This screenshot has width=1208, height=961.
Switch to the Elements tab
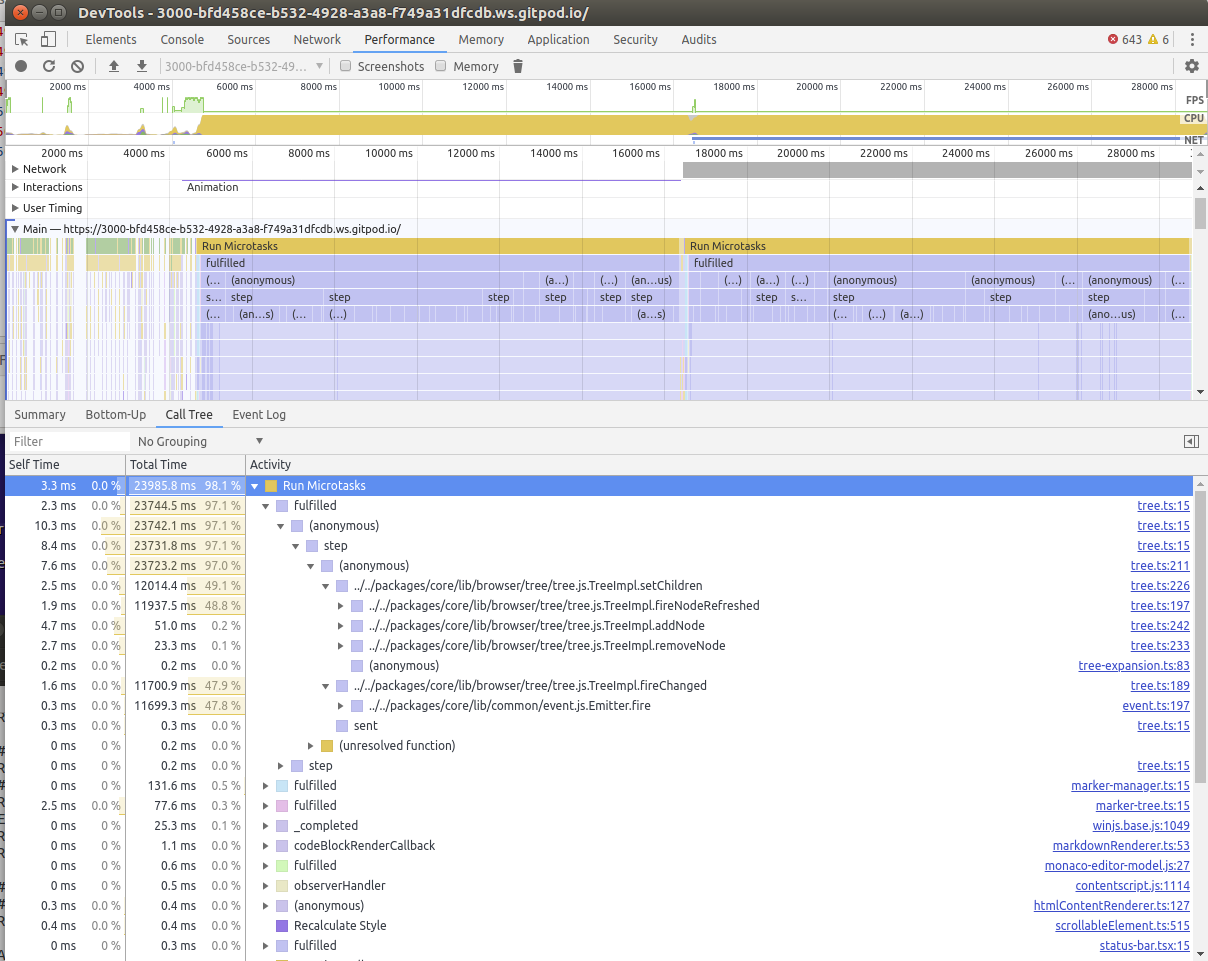(111, 39)
